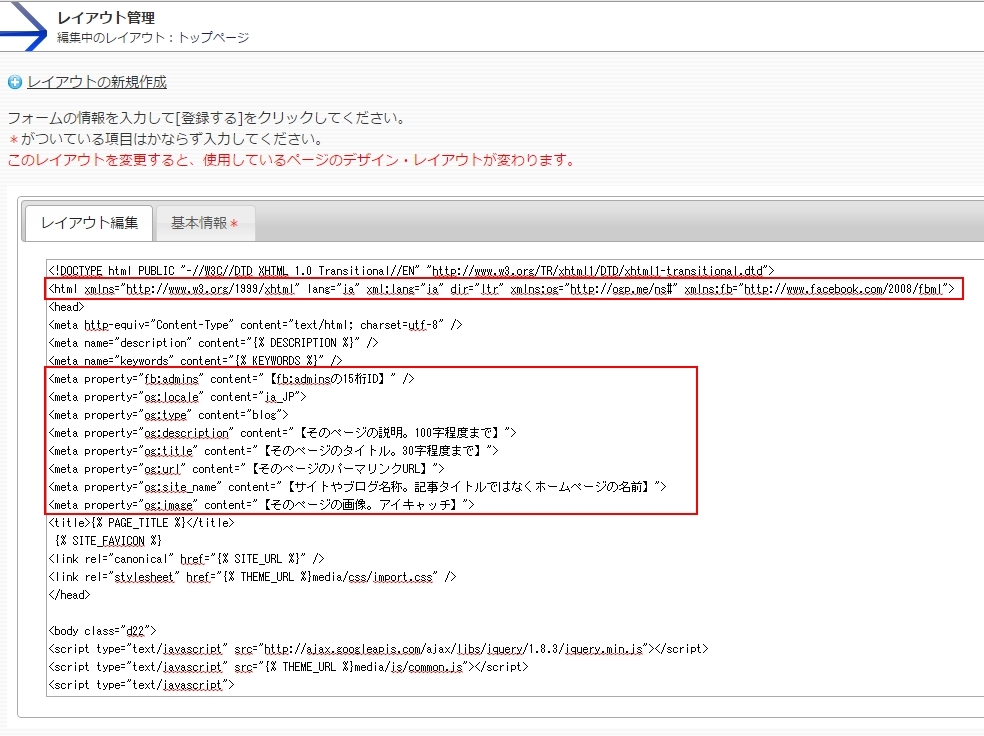Click the og:description meta line

coord(300,432)
